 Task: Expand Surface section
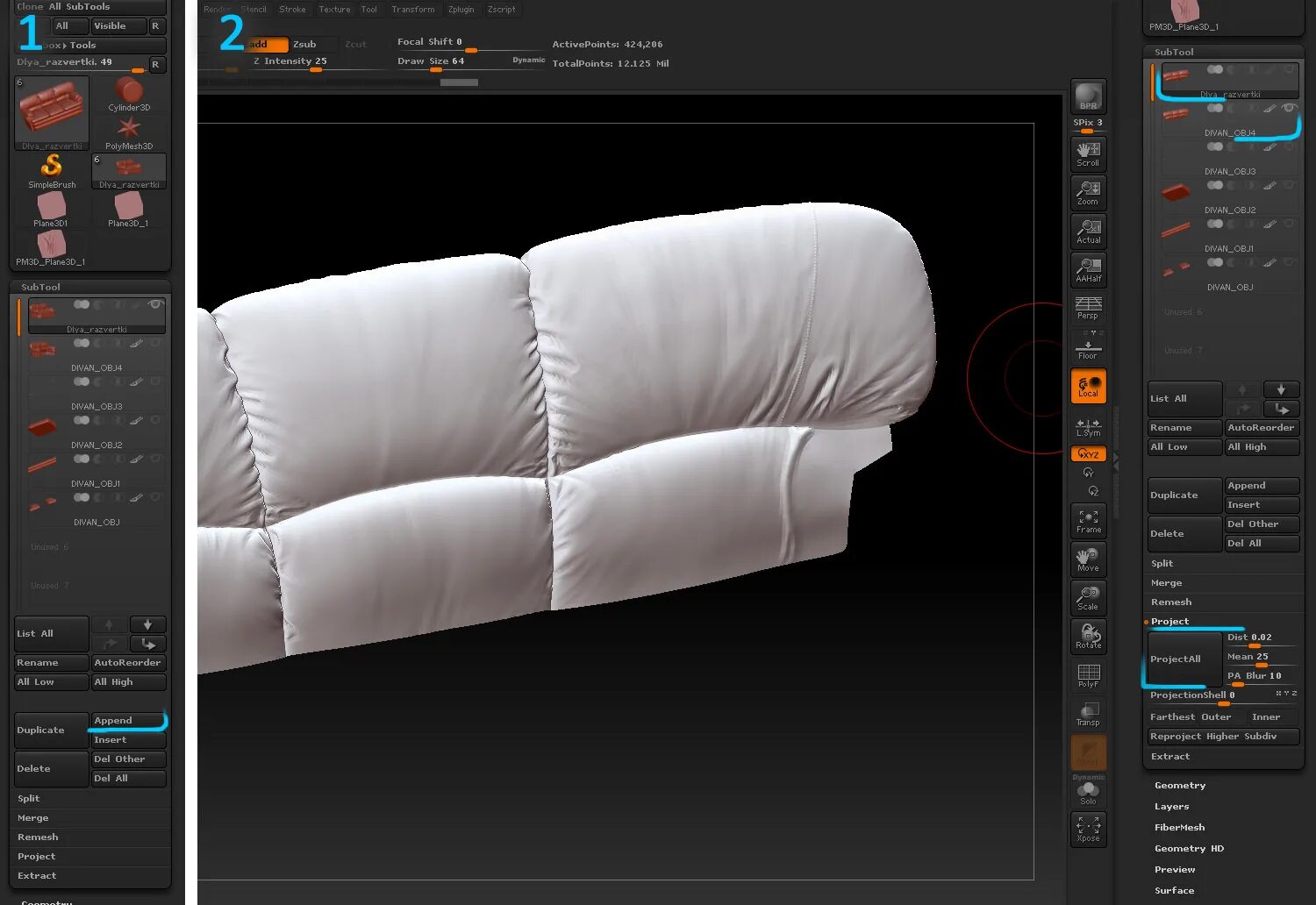pyautogui.click(x=1175, y=890)
